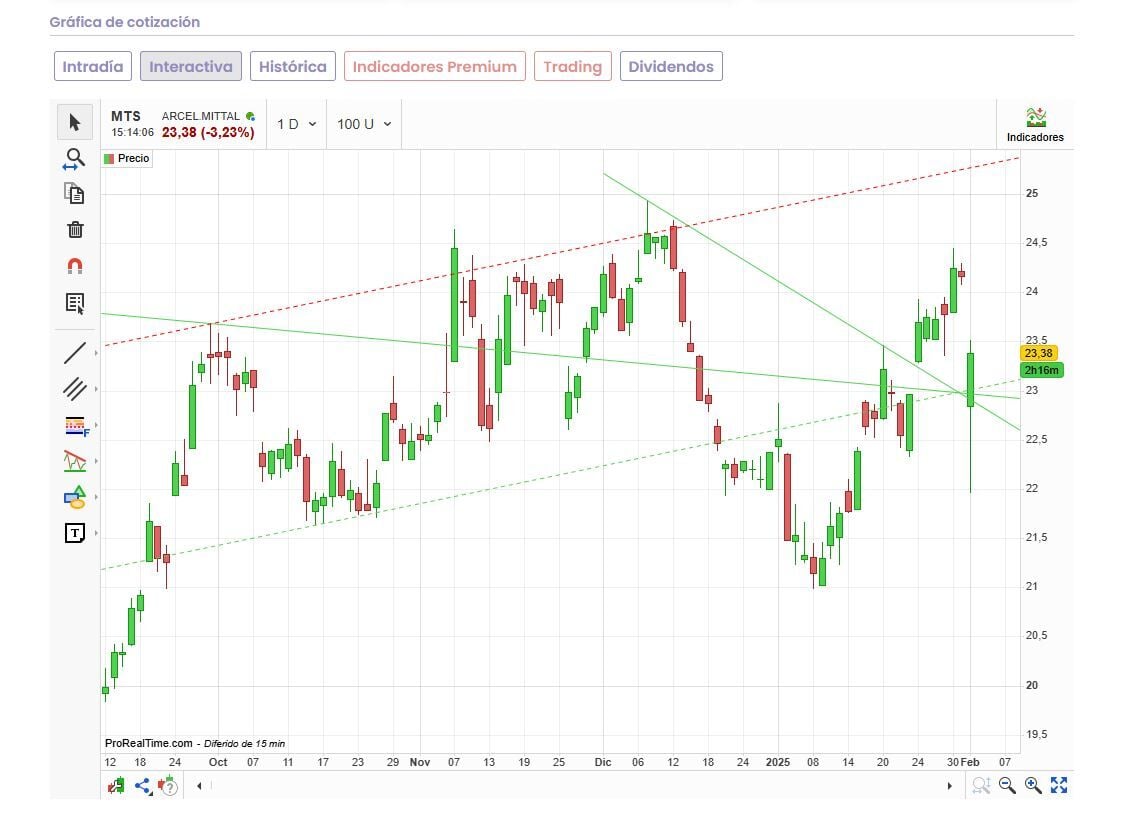
Task: Click the Gráfica de cotización heading
Action: pyautogui.click(x=125, y=22)
